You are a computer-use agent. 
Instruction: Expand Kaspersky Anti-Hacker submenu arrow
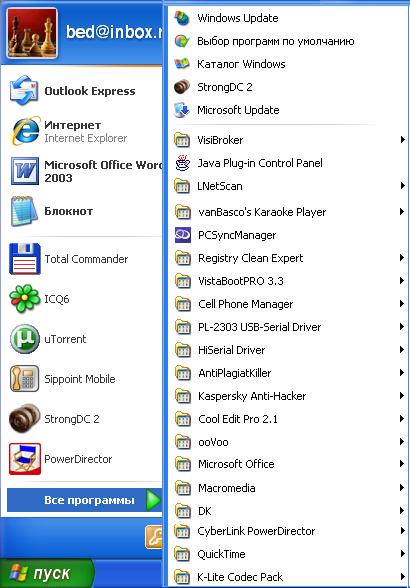402,396
